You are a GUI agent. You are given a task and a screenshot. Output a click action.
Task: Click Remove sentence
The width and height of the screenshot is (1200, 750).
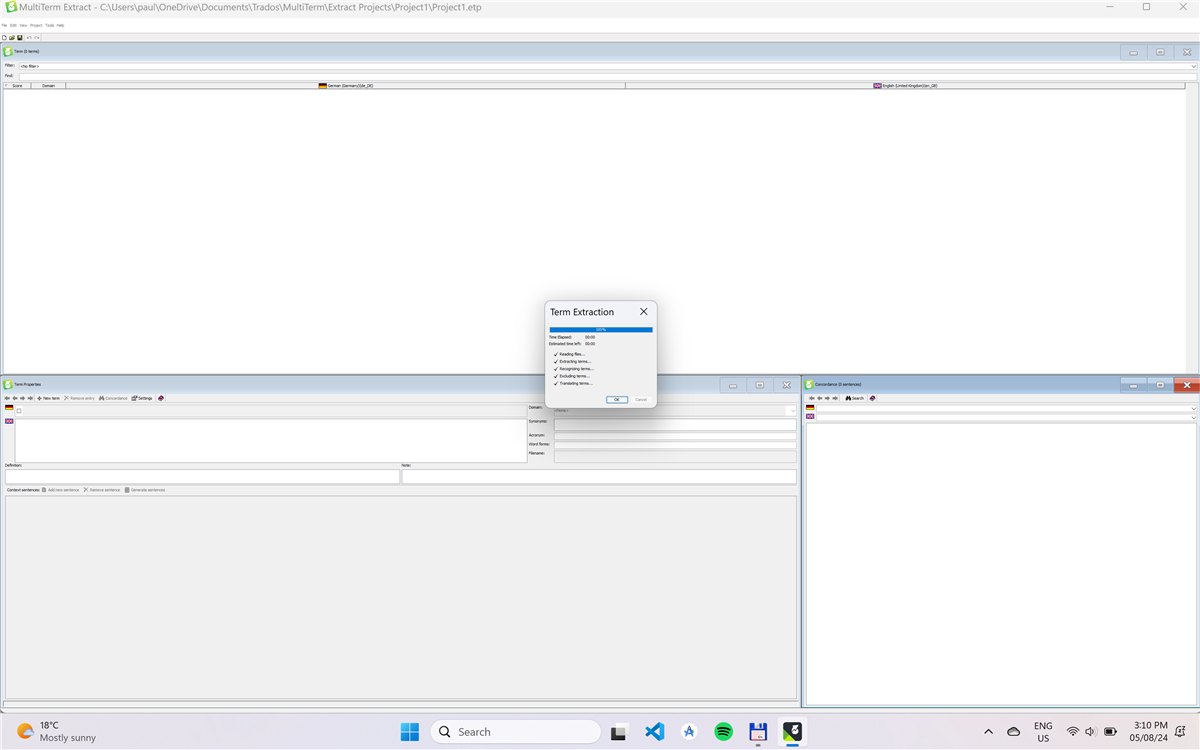[x=102, y=490]
